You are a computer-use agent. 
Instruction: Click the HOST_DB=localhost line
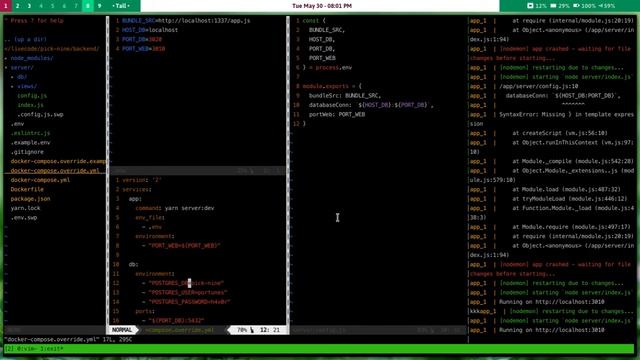point(150,30)
